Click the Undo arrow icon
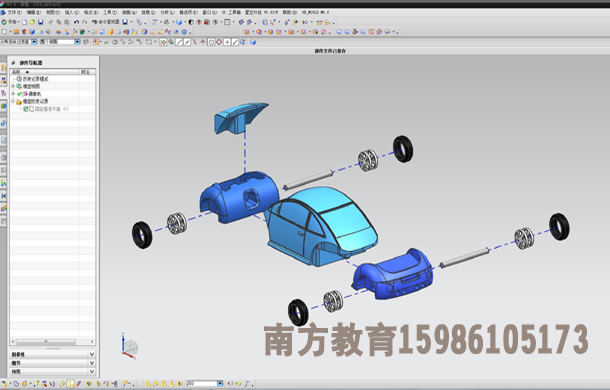This screenshot has height=390, width=610. (x=76, y=22)
